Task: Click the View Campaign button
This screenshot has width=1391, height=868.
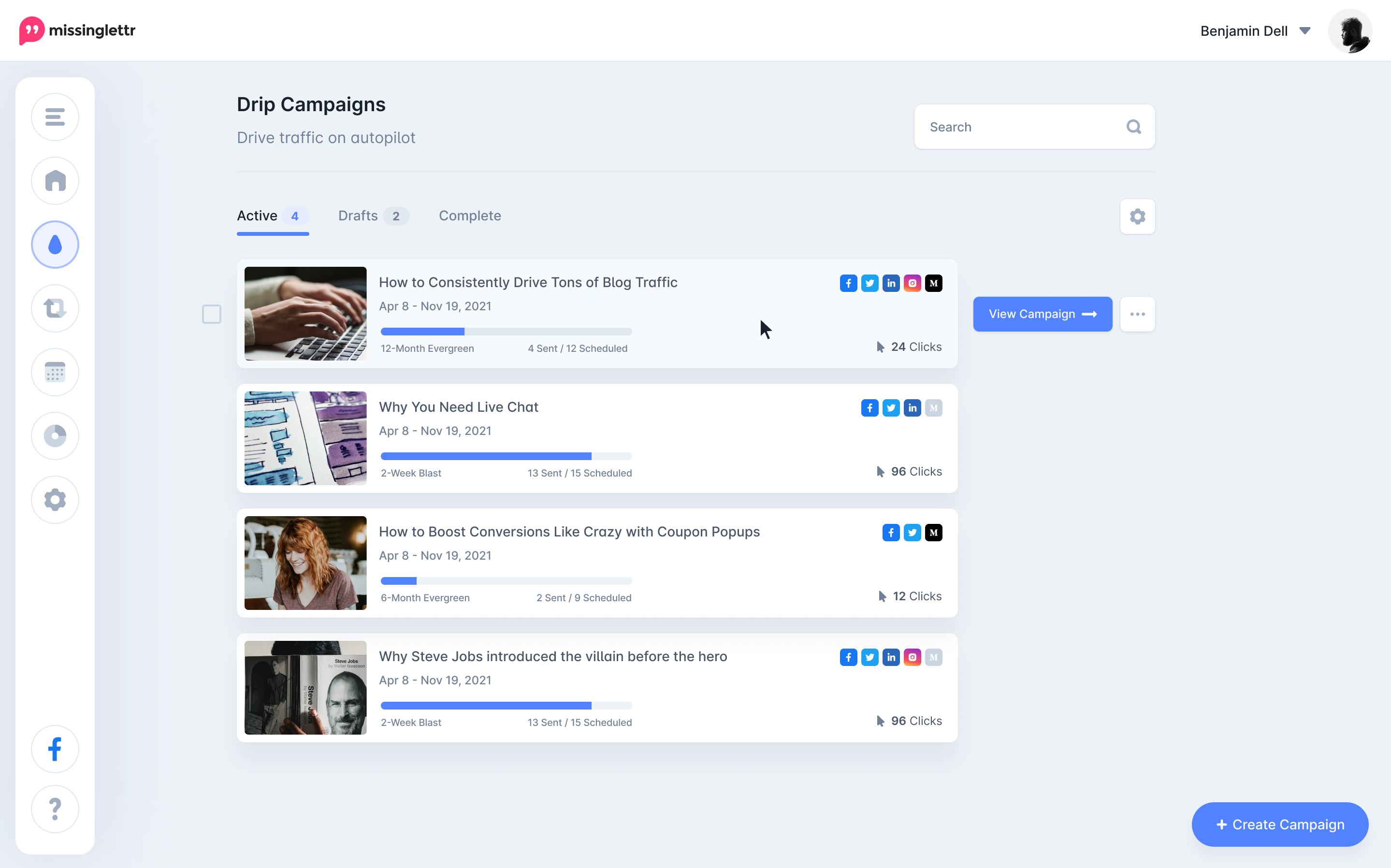Action: pyautogui.click(x=1043, y=314)
